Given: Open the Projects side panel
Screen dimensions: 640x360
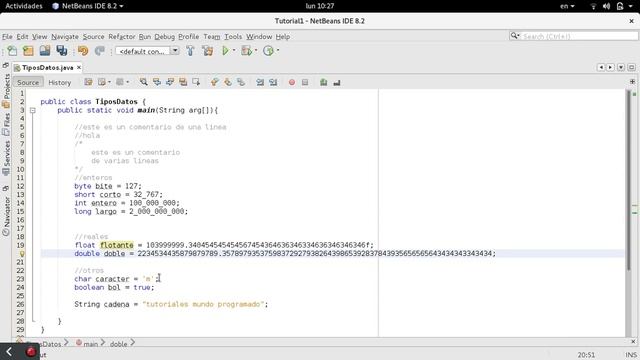Looking at the screenshot, I should (6, 91).
